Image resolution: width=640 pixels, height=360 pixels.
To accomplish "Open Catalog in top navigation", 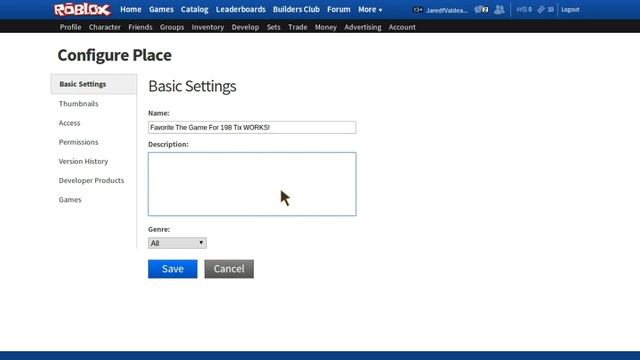I will pyautogui.click(x=194, y=9).
